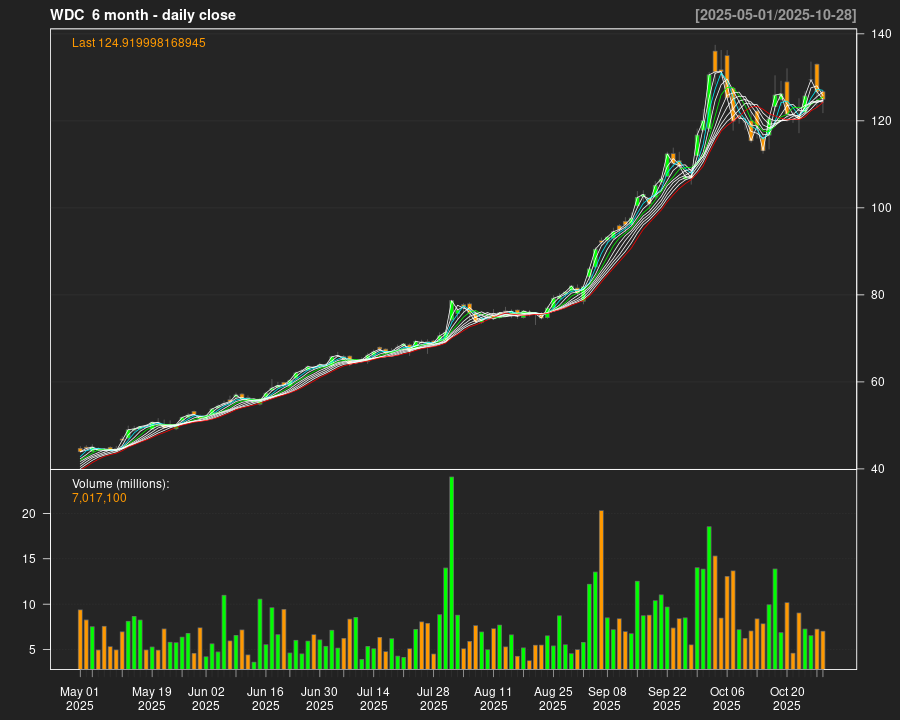
Task: Click the orange Last price value label
Action: click(x=139, y=43)
